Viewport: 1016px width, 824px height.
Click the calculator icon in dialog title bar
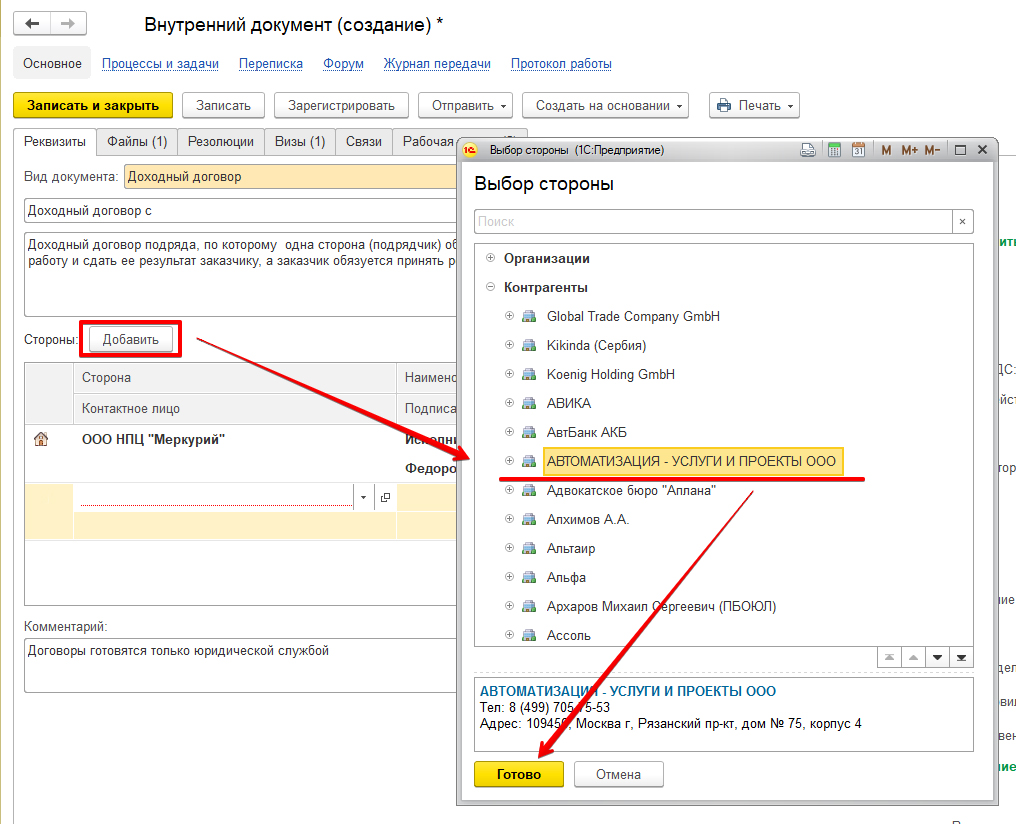tap(835, 150)
